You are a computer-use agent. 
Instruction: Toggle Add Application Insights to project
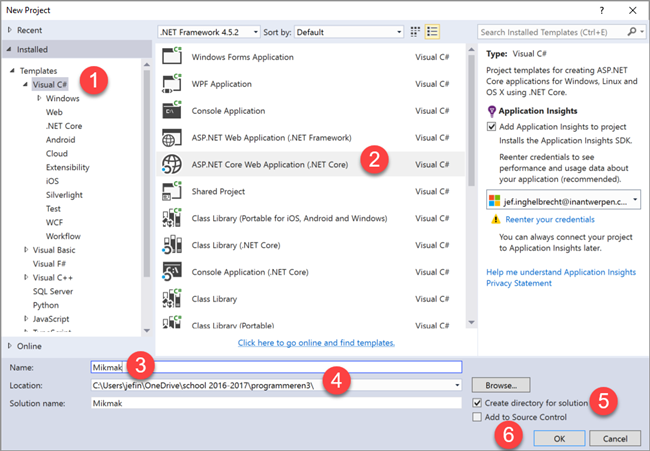(492, 126)
